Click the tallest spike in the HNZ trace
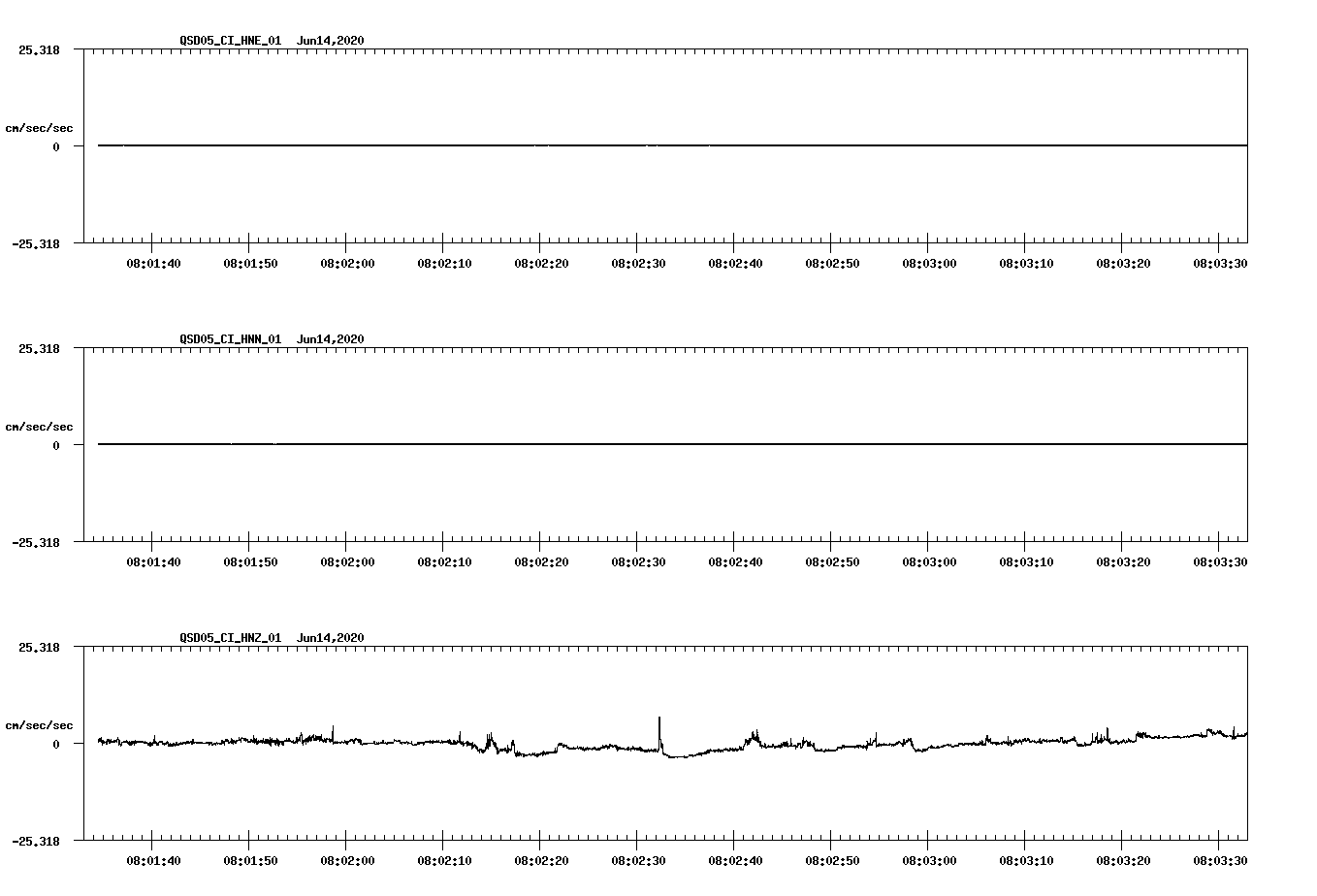The height and width of the screenshot is (896, 1317). point(659,732)
